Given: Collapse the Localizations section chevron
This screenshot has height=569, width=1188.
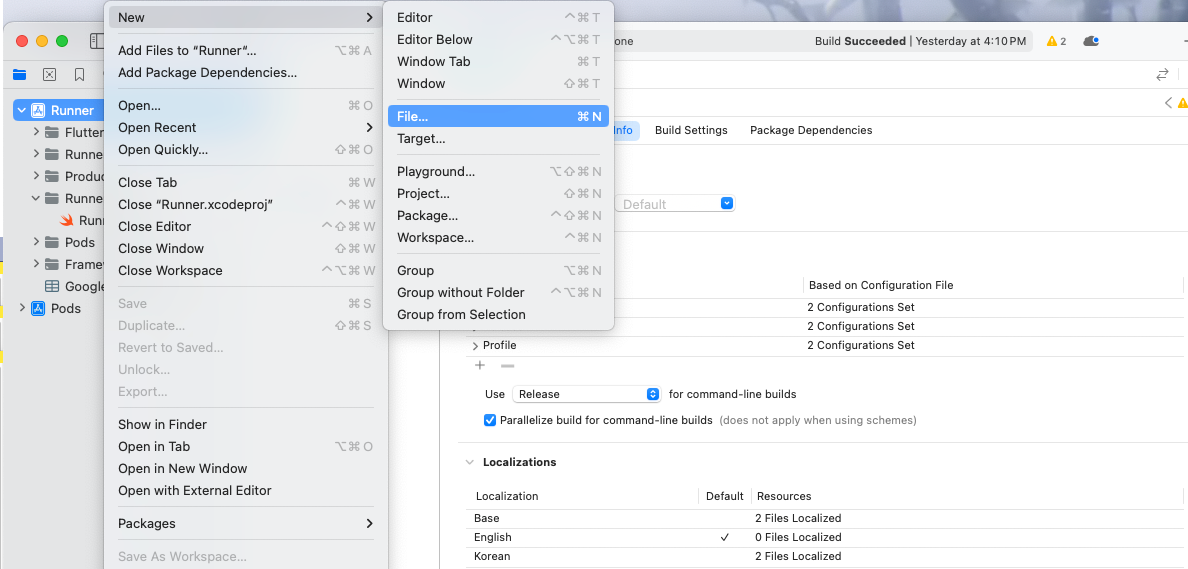Looking at the screenshot, I should pyautogui.click(x=471, y=462).
